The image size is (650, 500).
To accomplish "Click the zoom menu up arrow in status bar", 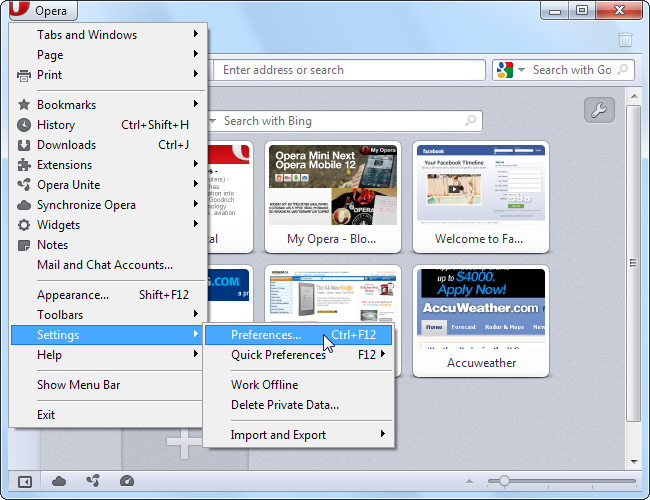I will click(469, 481).
